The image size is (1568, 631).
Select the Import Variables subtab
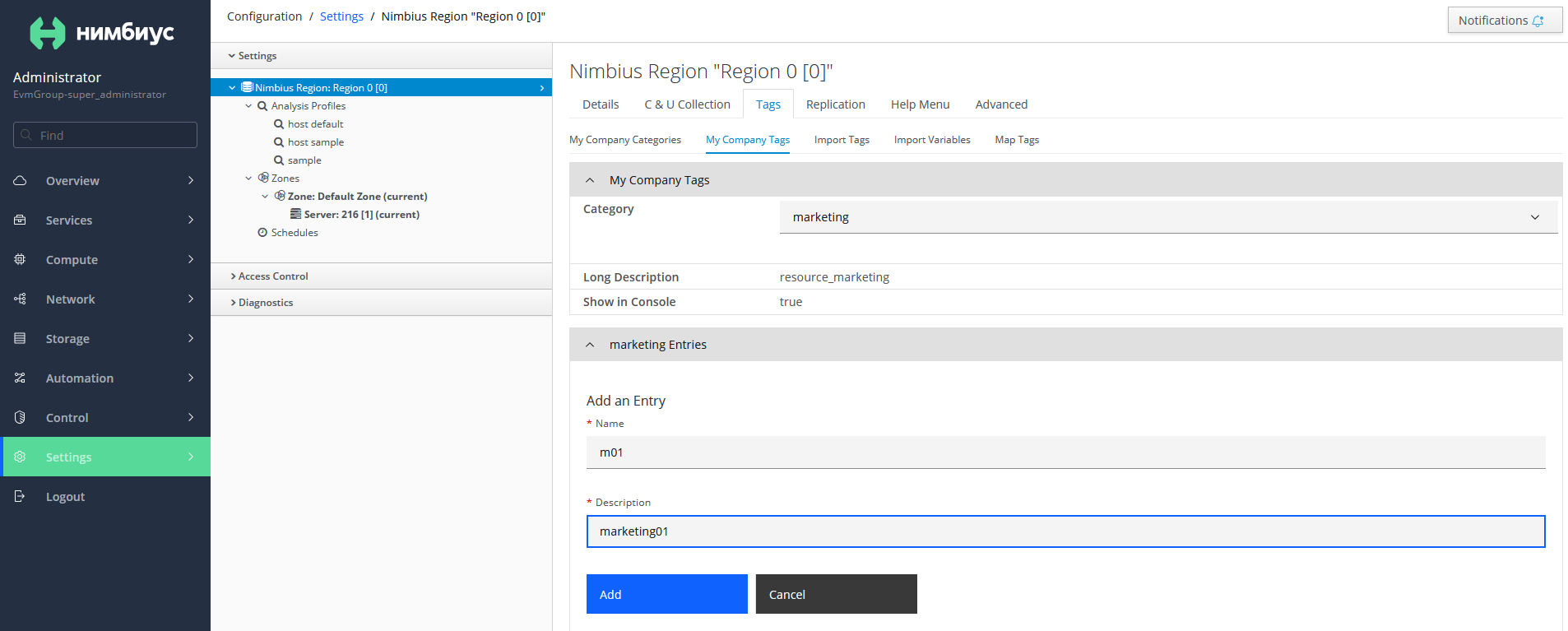coord(932,140)
